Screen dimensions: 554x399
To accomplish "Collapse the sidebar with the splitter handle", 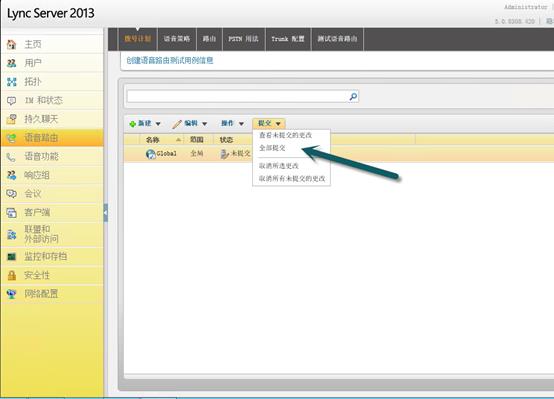I will [106, 213].
